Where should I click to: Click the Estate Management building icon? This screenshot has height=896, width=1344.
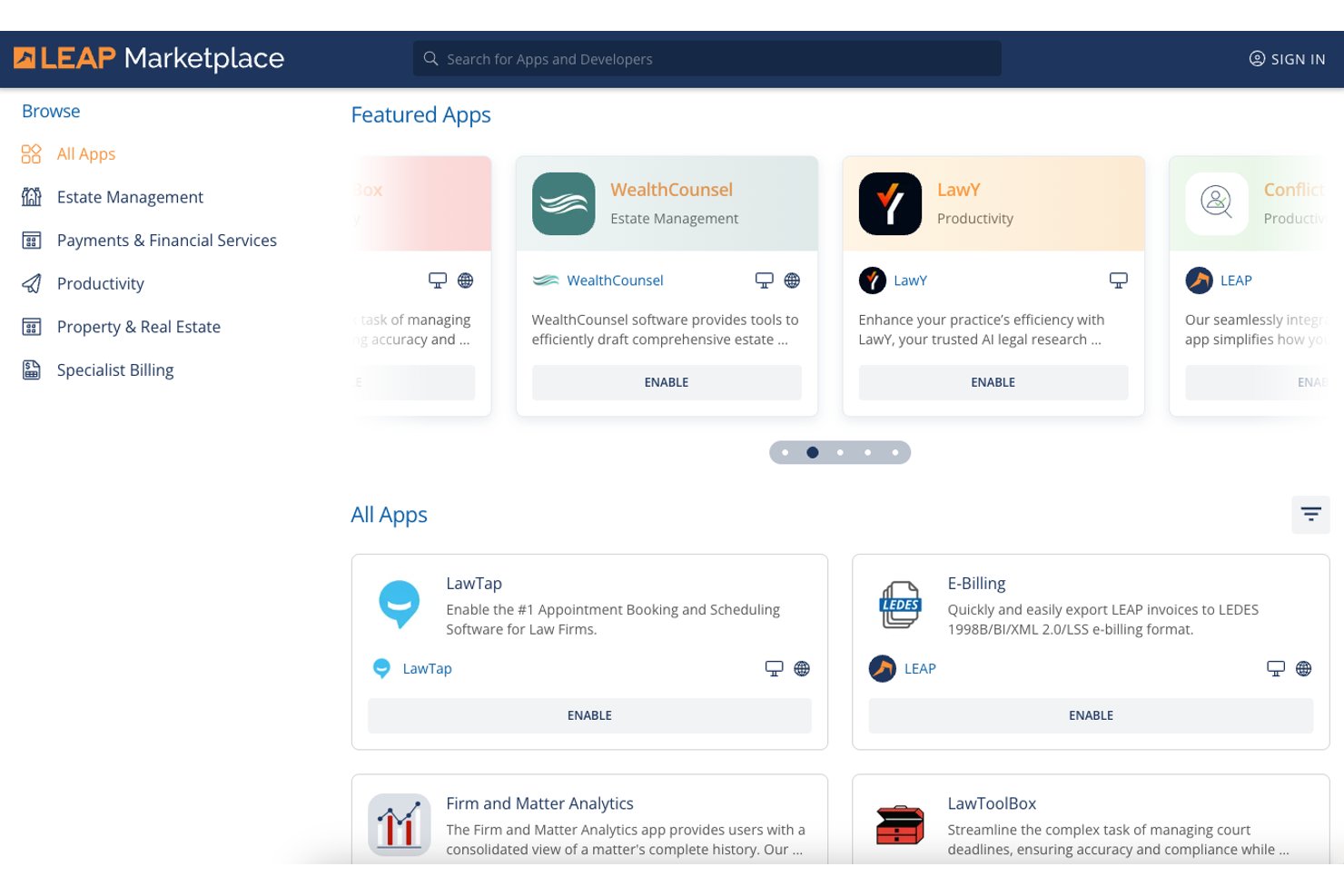tap(32, 197)
